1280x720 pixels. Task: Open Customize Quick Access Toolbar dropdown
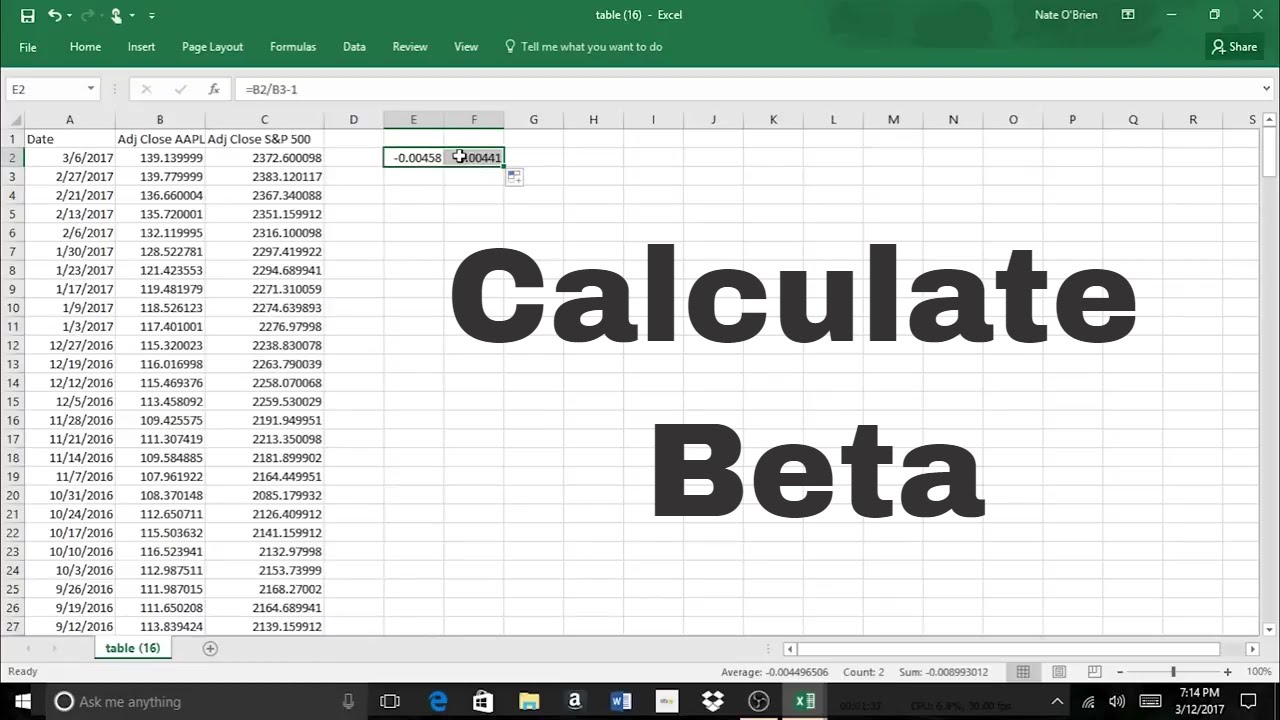pyautogui.click(x=152, y=16)
